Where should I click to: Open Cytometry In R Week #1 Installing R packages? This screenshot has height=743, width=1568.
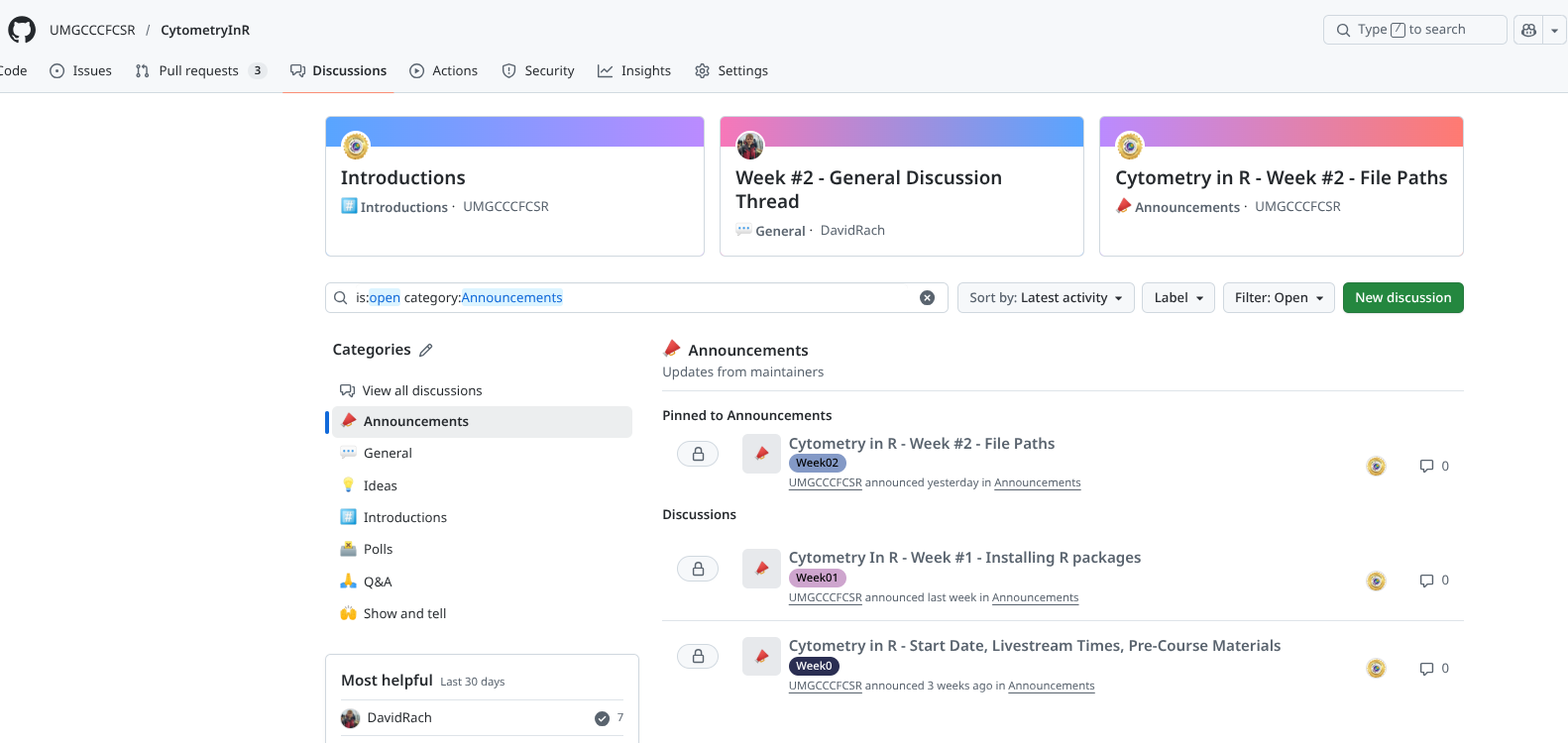click(x=963, y=558)
